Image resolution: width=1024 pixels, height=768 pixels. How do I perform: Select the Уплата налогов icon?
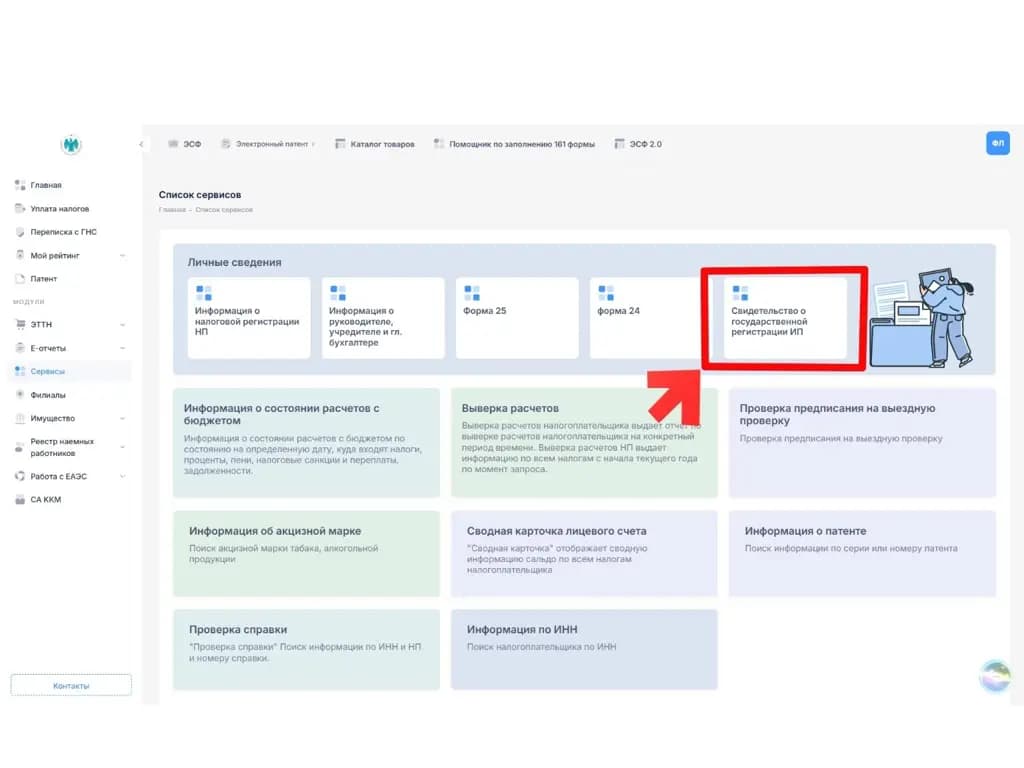[x=20, y=208]
